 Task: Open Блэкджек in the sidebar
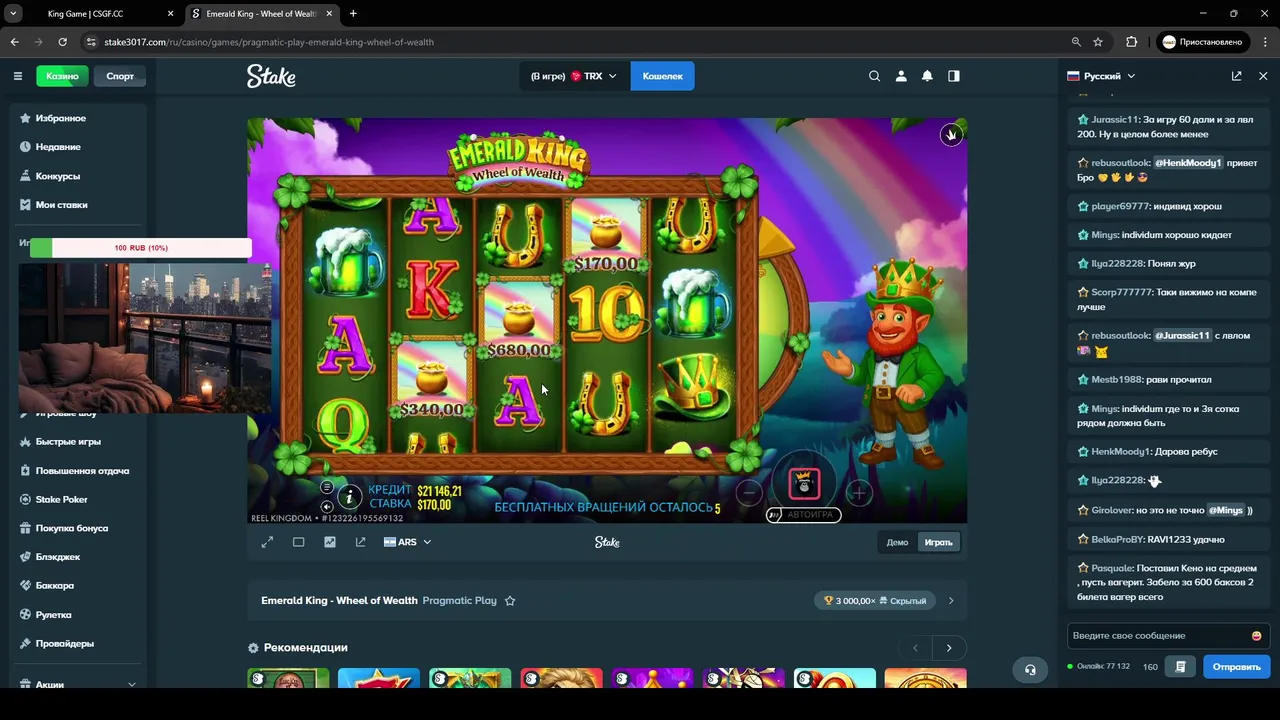78,557
